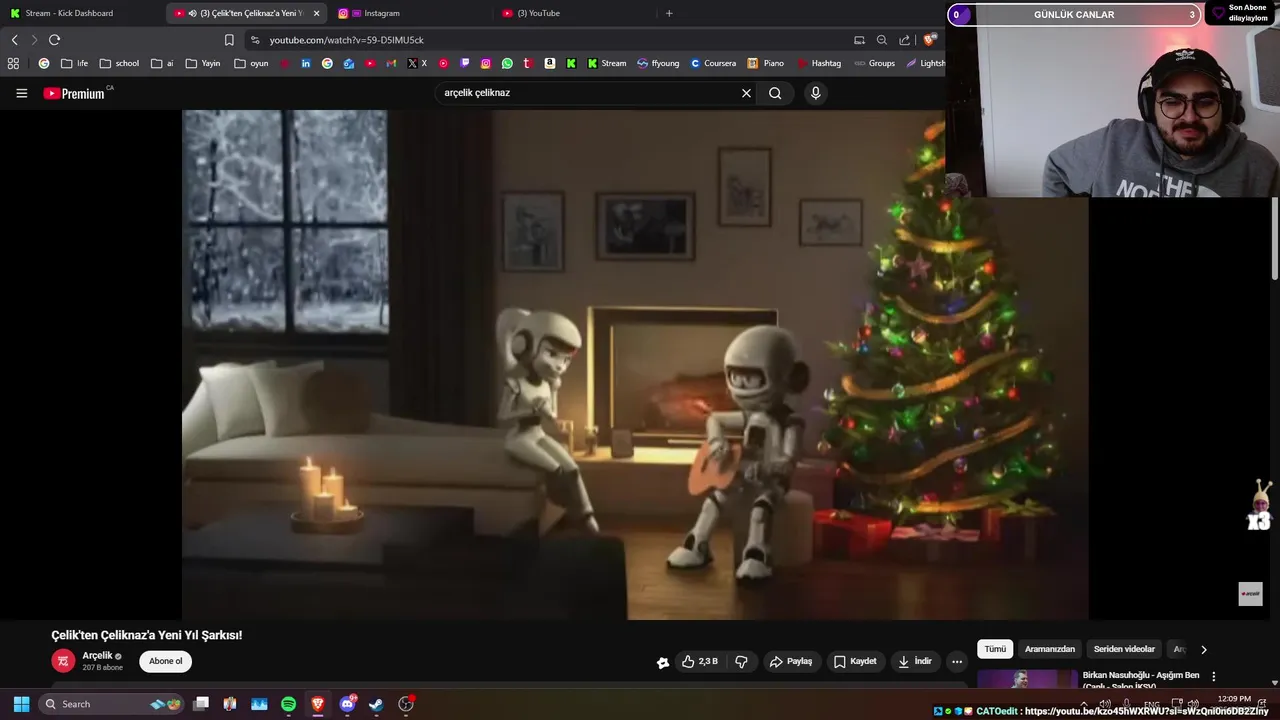Open Spotify from the taskbar
Screen dimensions: 1280x720
288,704
